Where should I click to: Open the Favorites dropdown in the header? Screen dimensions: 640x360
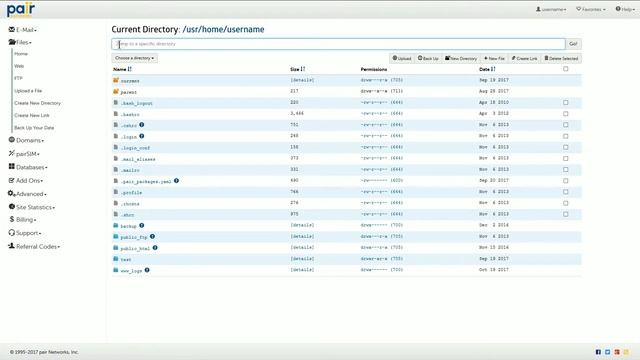(591, 9)
